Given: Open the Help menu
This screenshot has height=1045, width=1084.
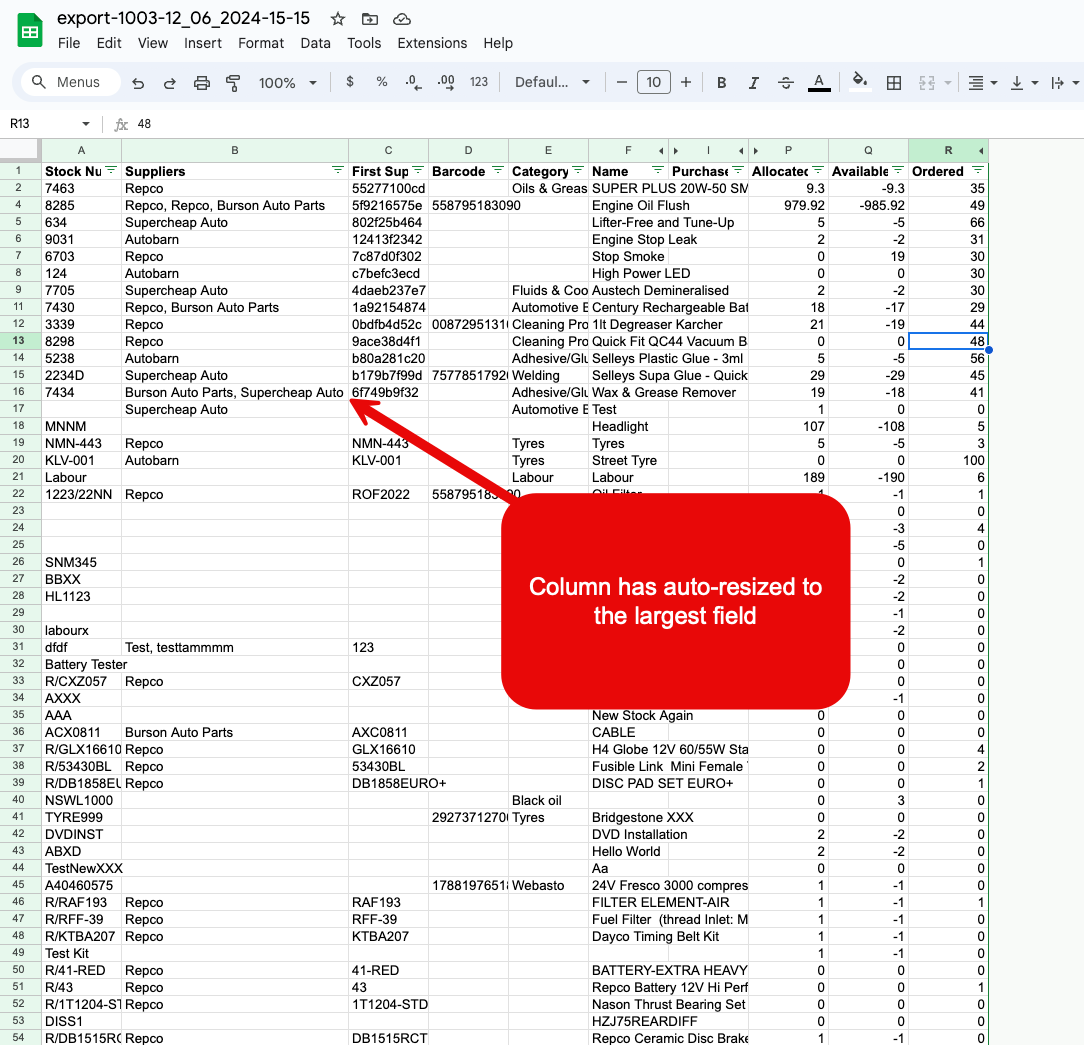Looking at the screenshot, I should (x=498, y=44).
